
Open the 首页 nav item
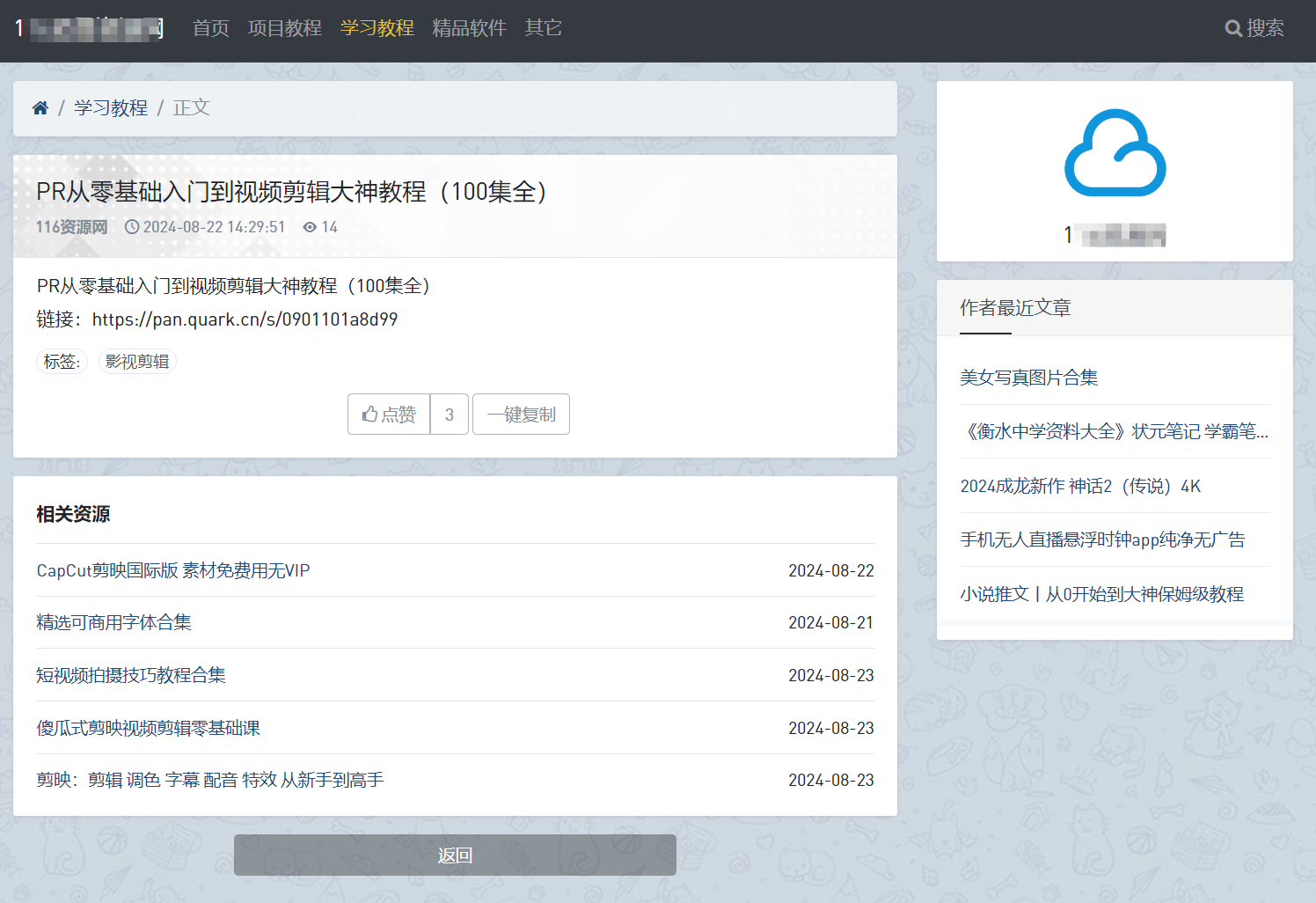coord(211,28)
